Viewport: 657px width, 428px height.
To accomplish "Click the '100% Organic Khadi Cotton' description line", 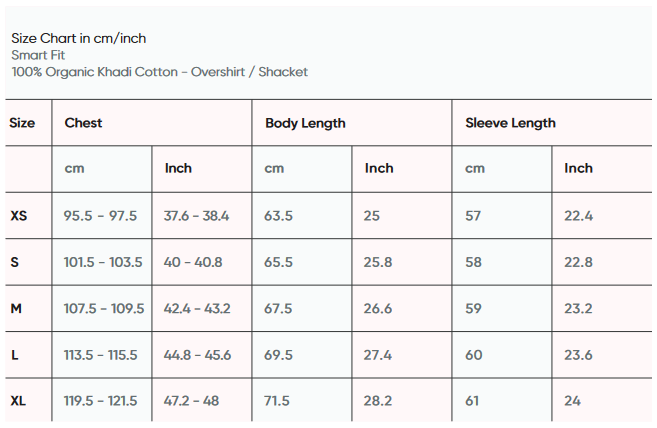I will point(159,72).
